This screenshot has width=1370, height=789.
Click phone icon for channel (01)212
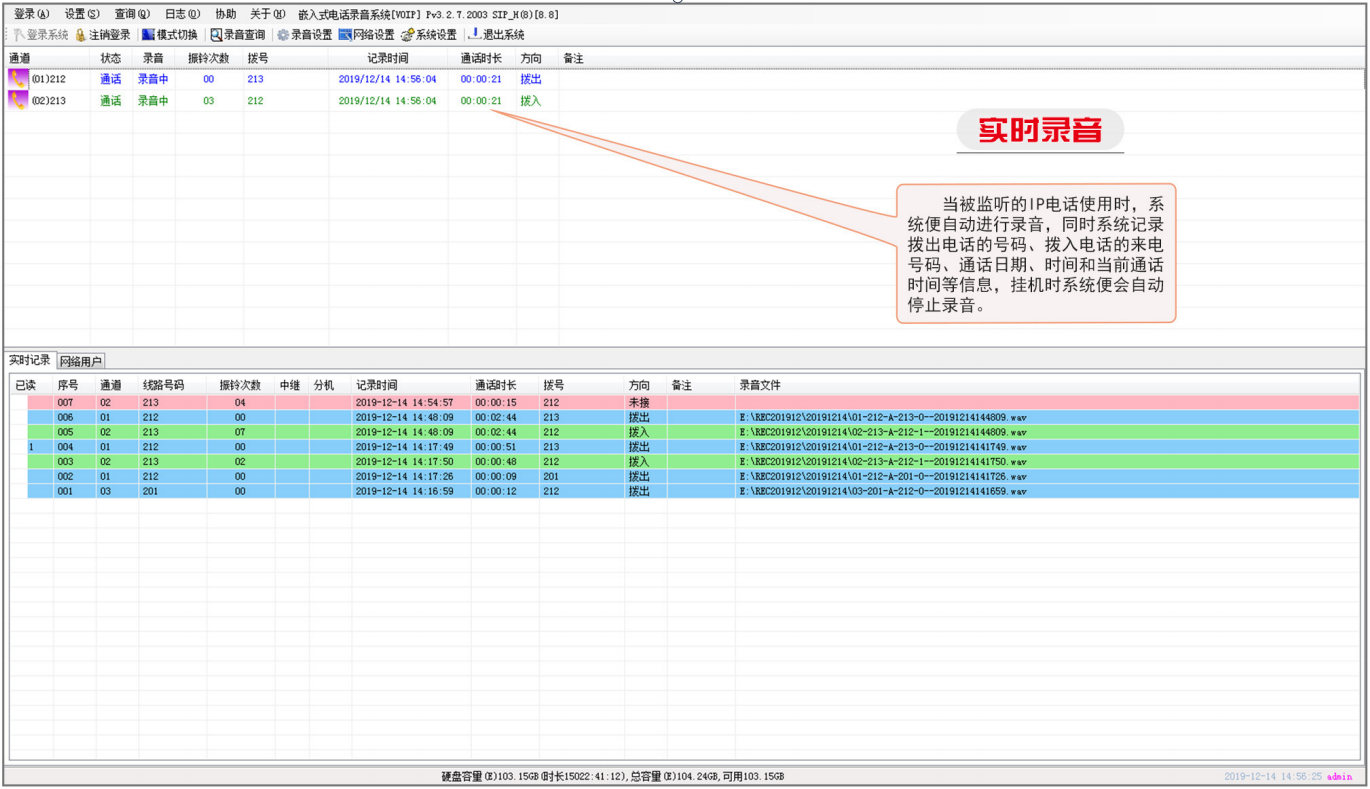(x=18, y=78)
